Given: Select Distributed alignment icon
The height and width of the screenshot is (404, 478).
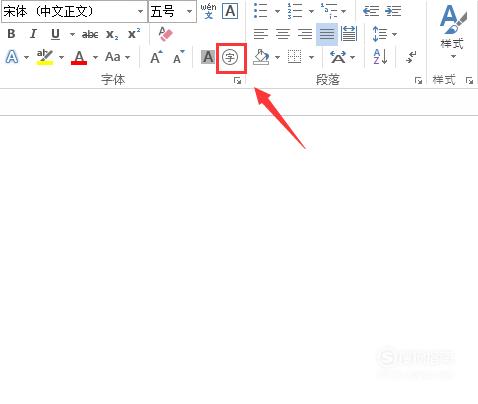Looking at the screenshot, I should pyautogui.click(x=349, y=34).
